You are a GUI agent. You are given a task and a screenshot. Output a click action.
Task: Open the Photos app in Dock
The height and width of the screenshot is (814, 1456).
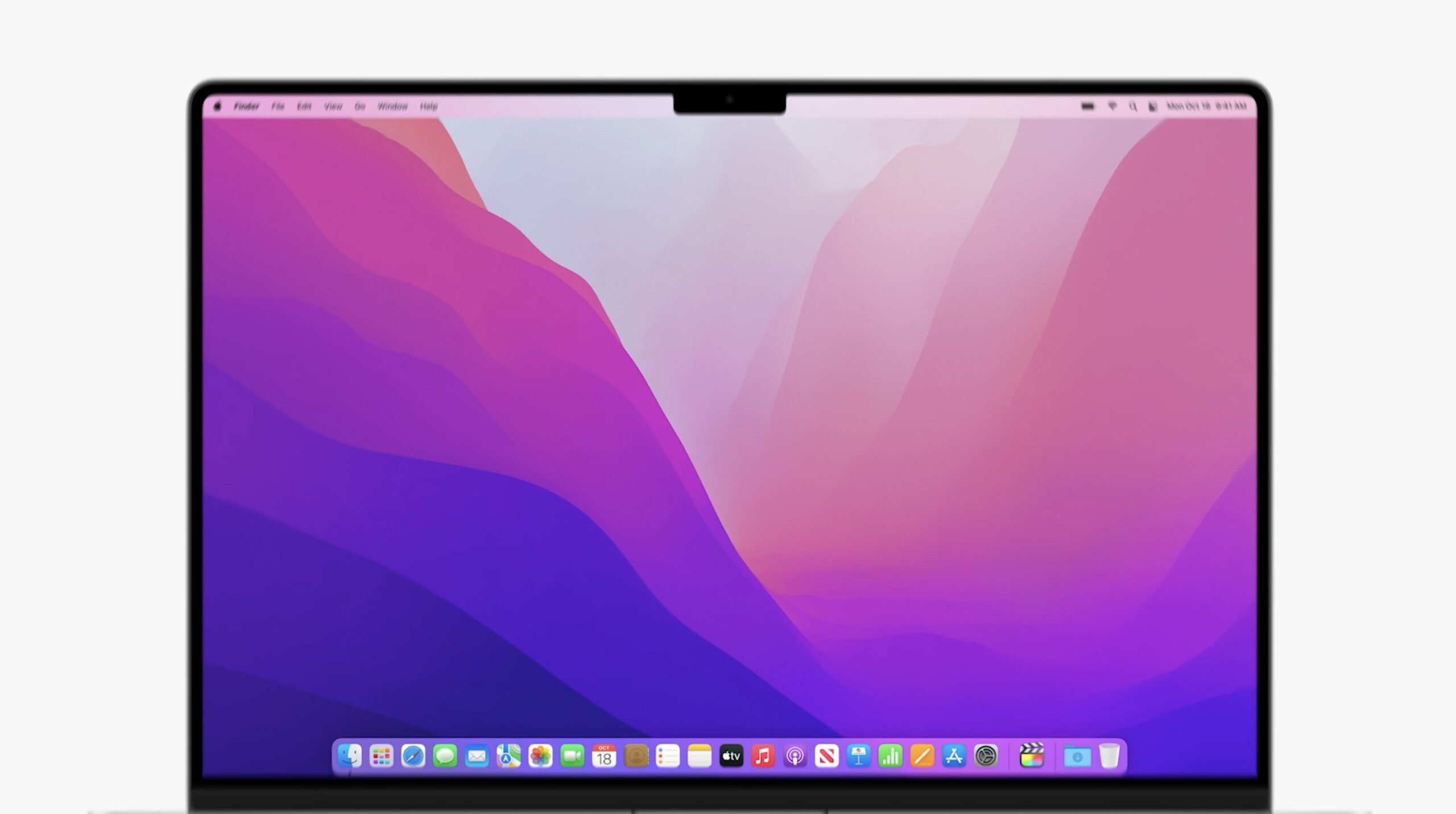point(540,756)
